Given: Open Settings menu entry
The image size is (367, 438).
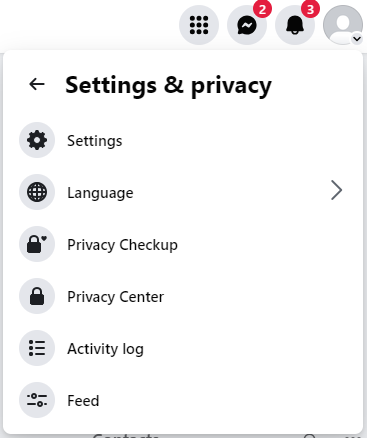Looking at the screenshot, I should pyautogui.click(x=183, y=140).
